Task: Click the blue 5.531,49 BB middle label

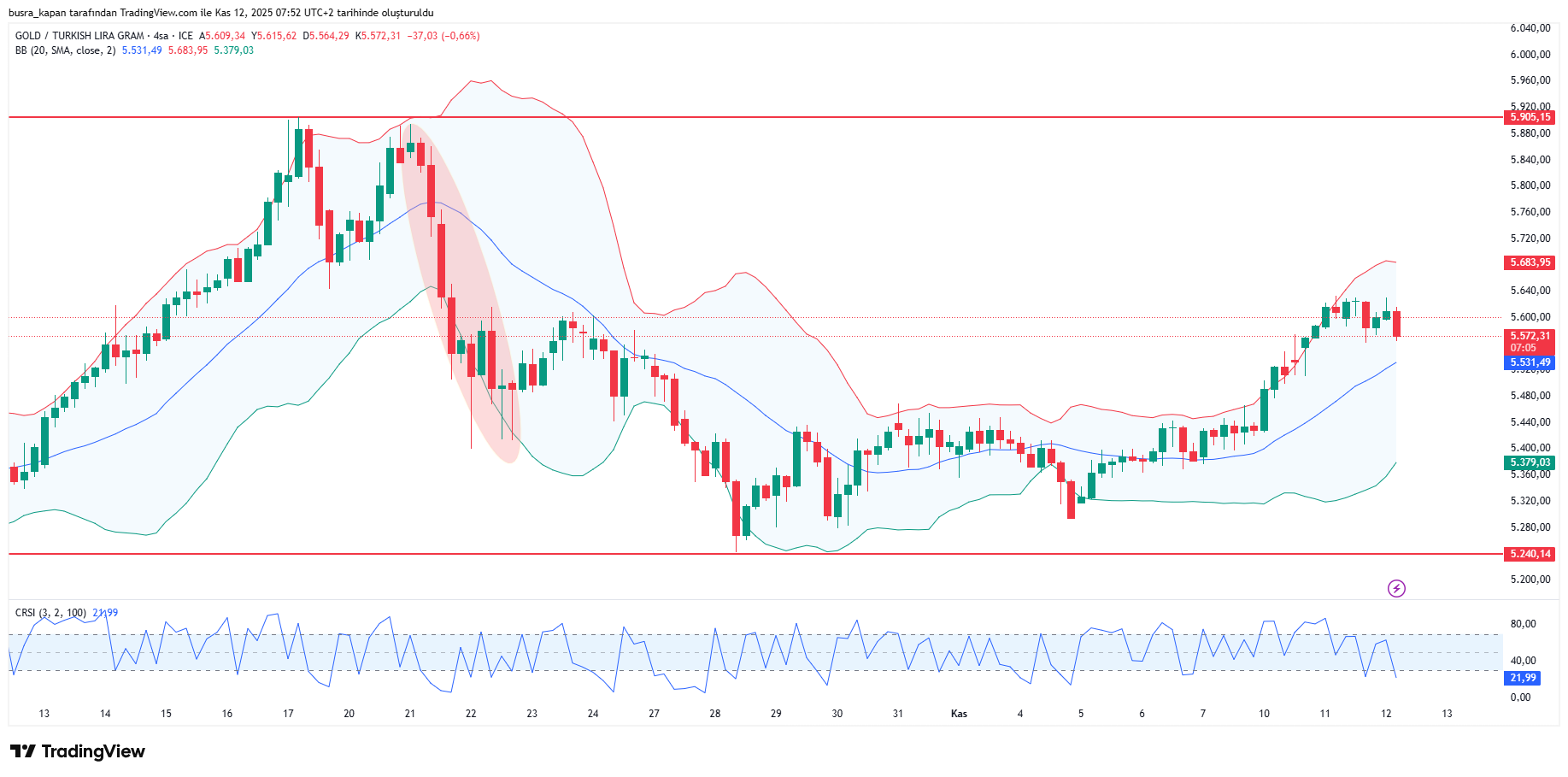Action: pos(1530,362)
